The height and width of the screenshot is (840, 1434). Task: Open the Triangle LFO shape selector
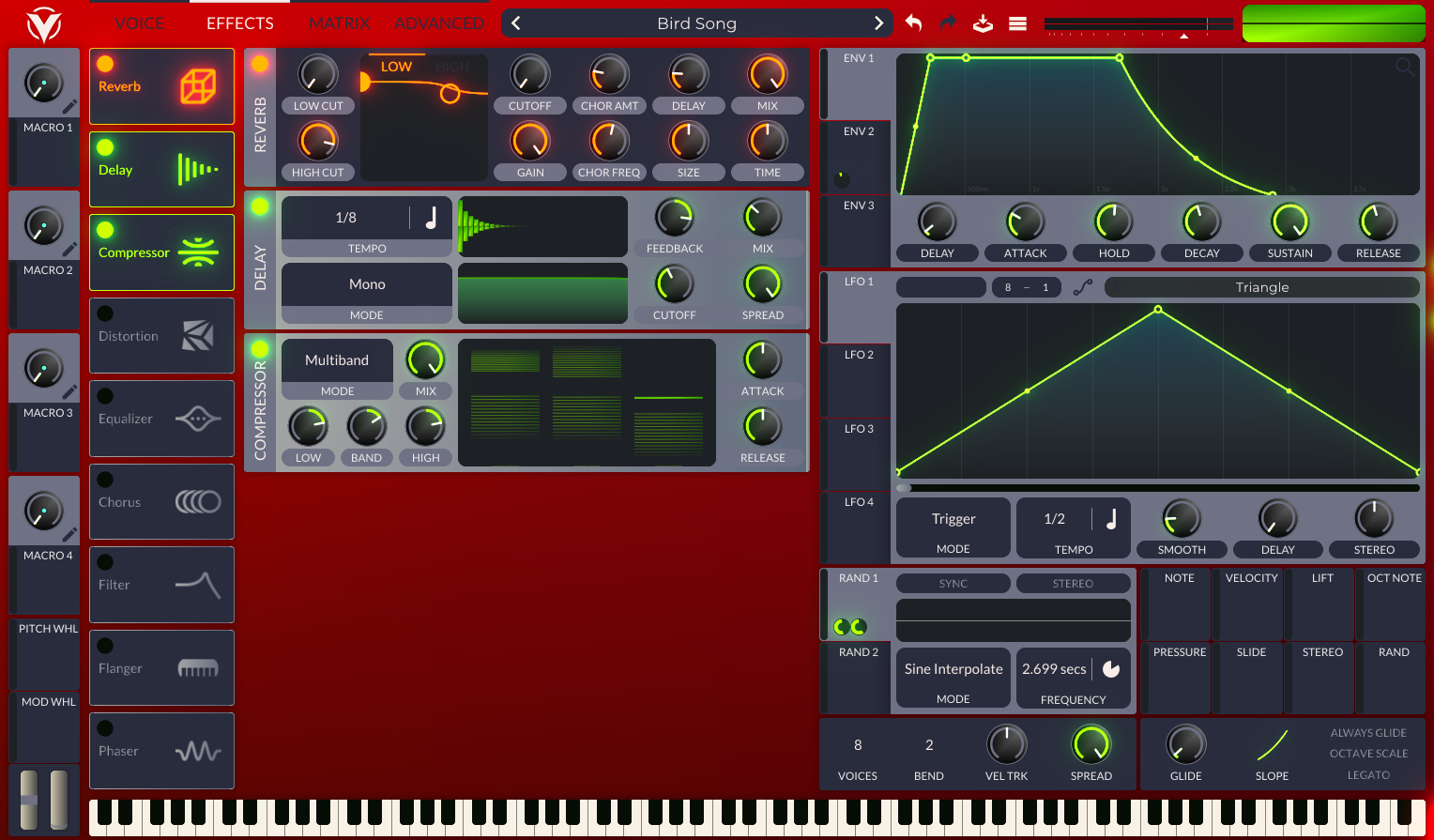pos(1261,287)
